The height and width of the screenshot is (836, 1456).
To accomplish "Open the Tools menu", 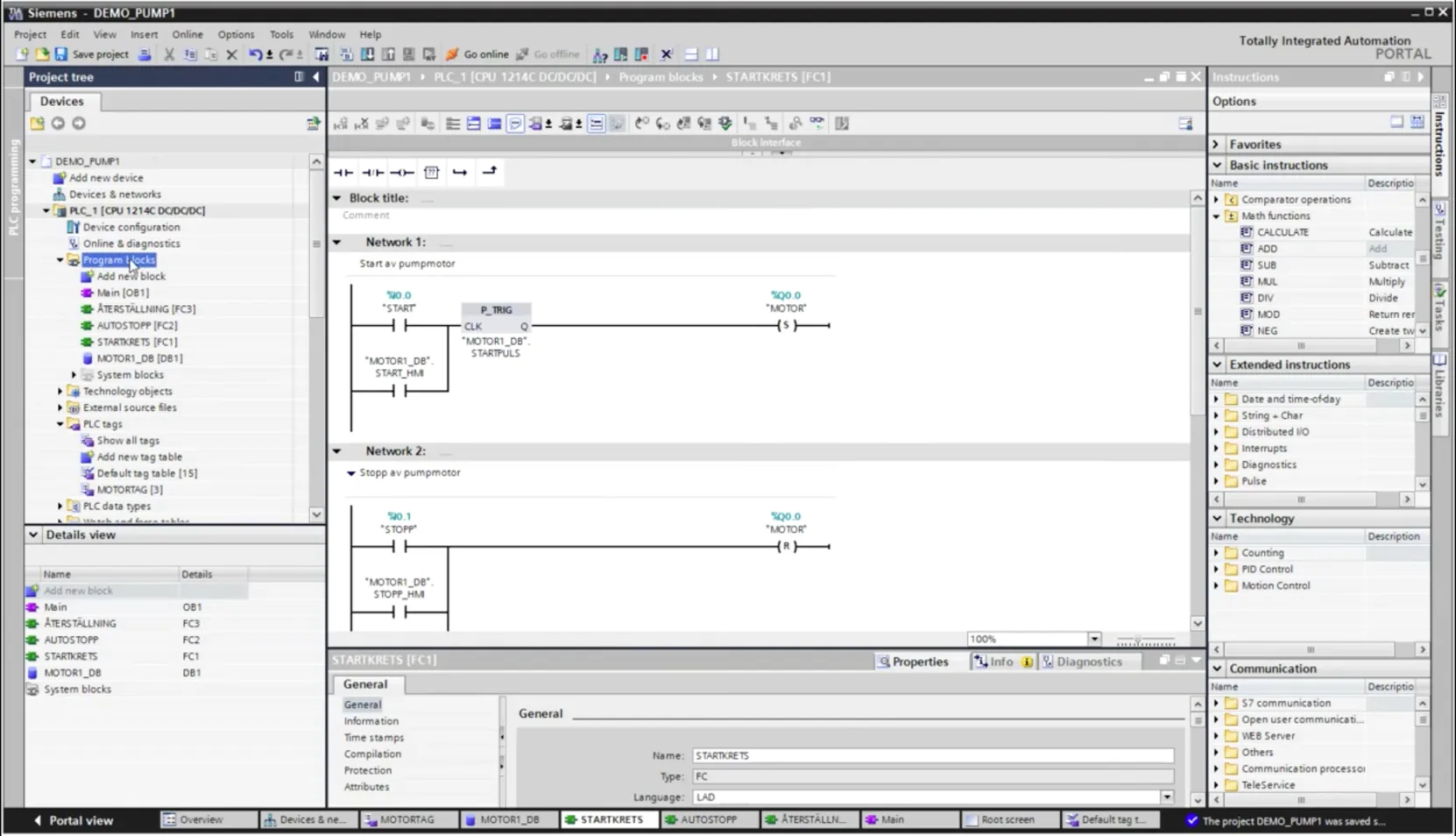I will coord(281,34).
